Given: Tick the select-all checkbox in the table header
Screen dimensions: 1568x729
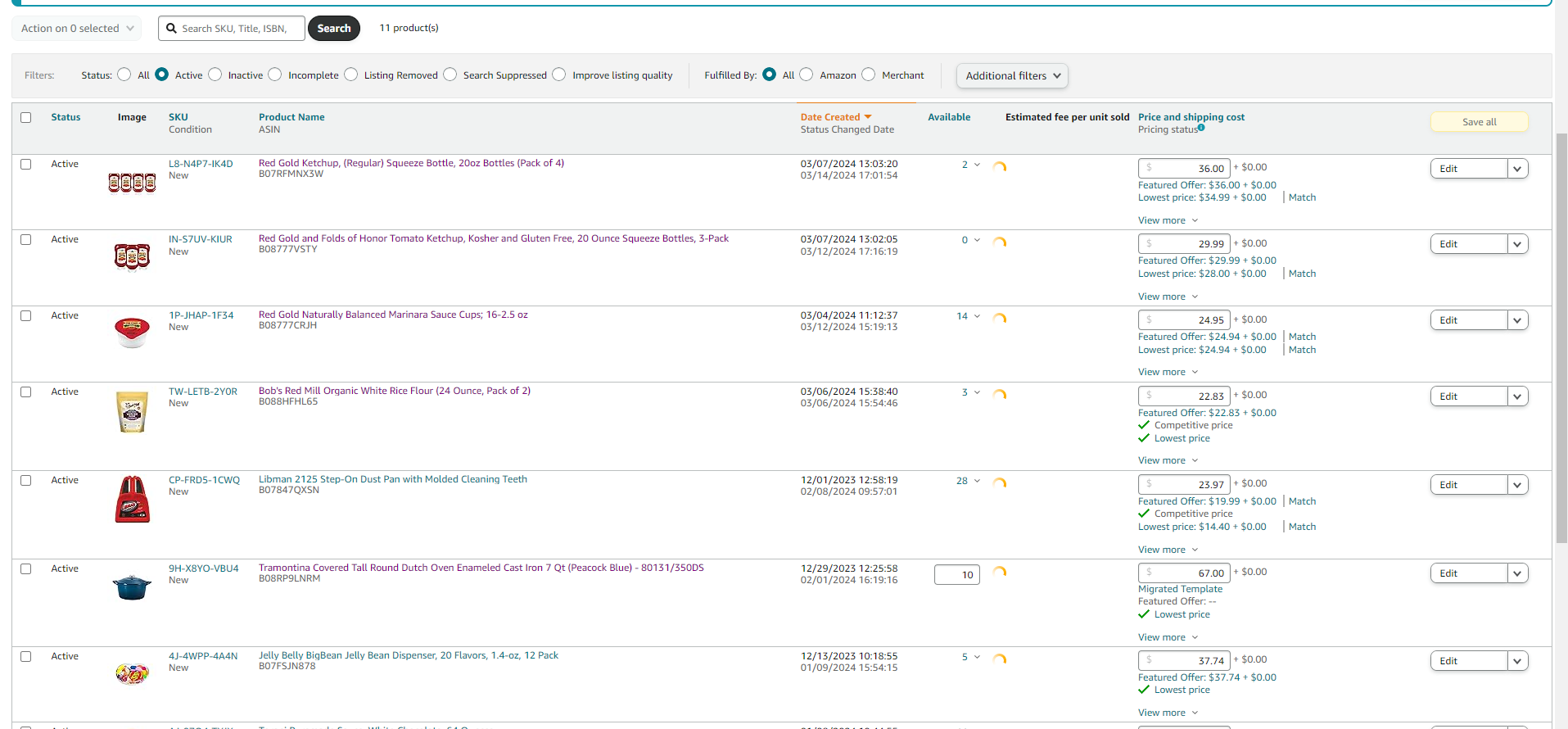Looking at the screenshot, I should pyautogui.click(x=26, y=117).
